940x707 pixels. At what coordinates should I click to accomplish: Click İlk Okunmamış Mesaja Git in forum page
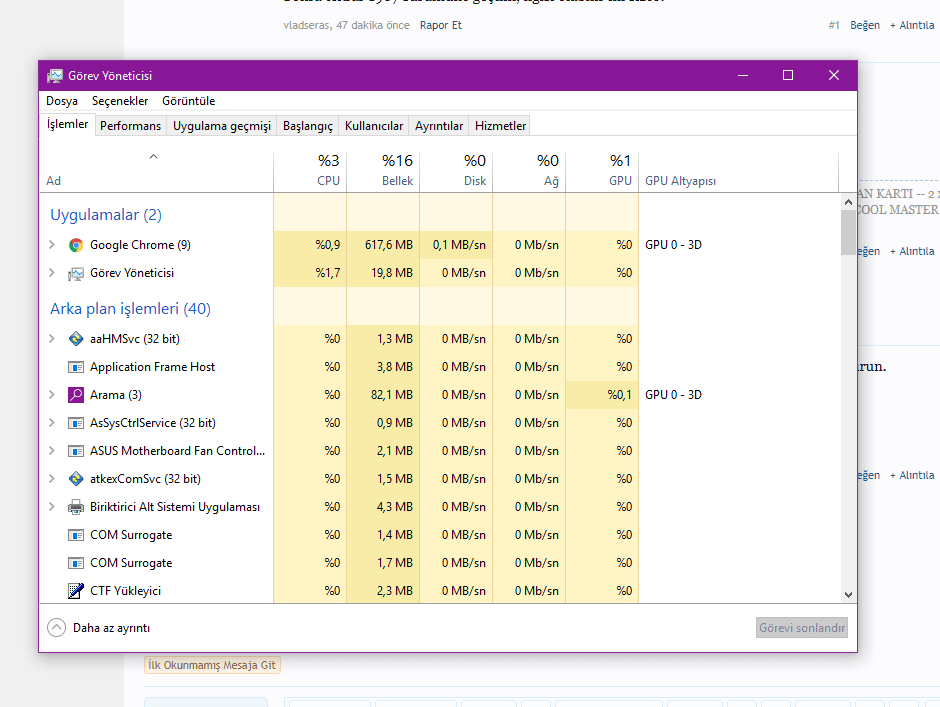point(212,665)
